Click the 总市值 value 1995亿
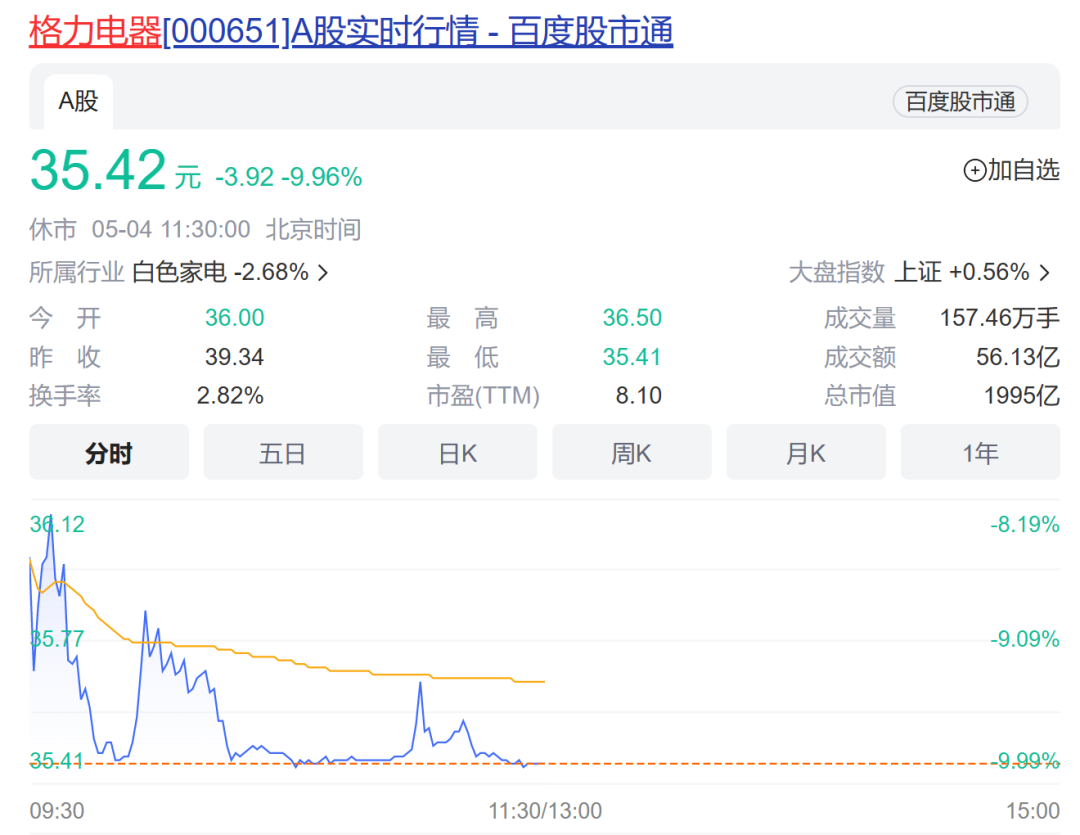Image resolution: width=1080 pixels, height=835 pixels. tap(1021, 395)
